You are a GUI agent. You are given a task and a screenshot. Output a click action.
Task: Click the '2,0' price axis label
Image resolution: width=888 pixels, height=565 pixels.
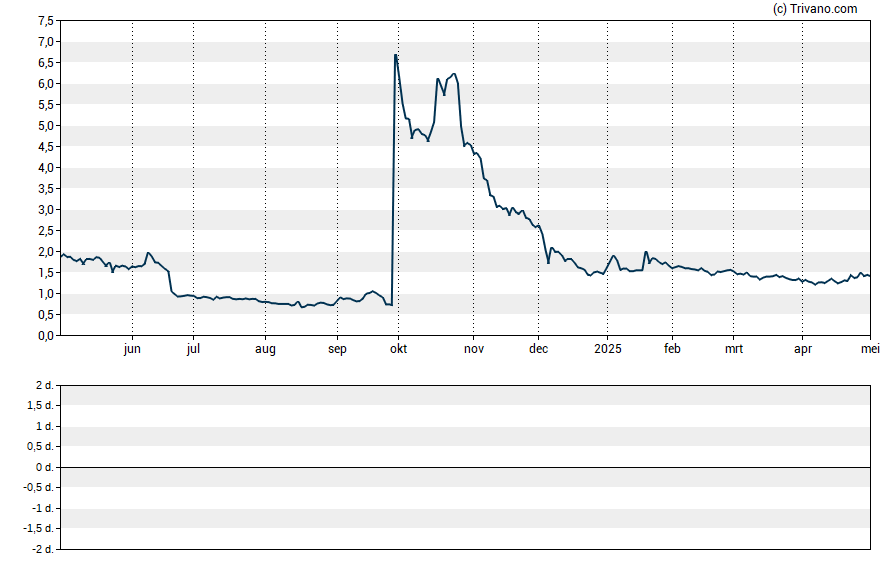(x=46, y=252)
